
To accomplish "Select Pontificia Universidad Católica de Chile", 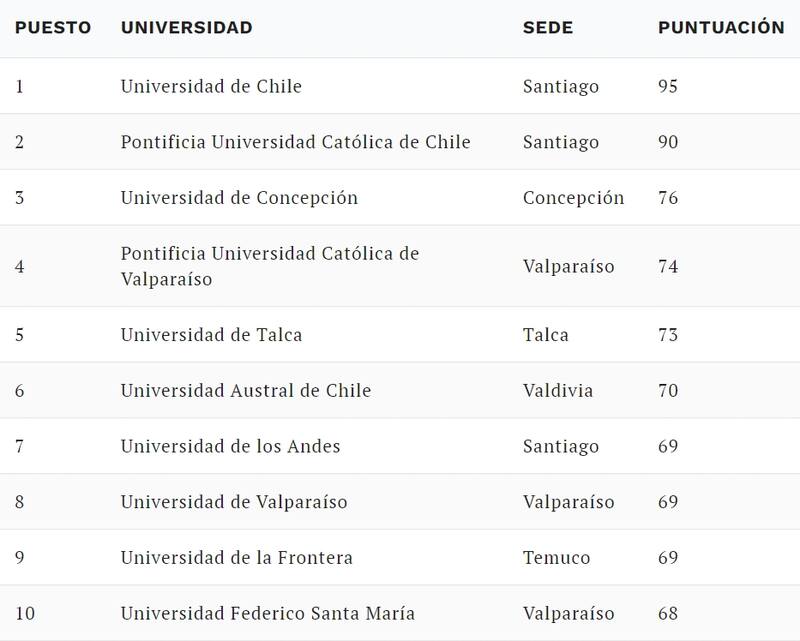I will tap(295, 142).
